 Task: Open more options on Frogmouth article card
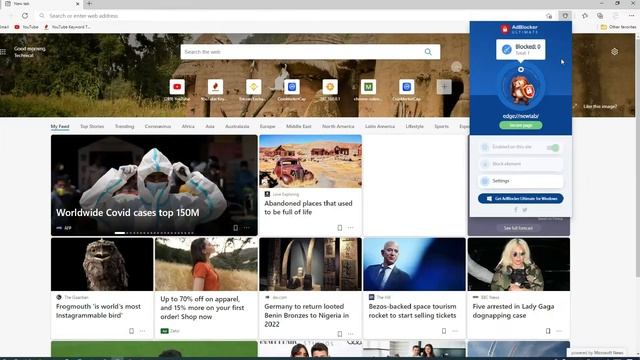[142, 331]
